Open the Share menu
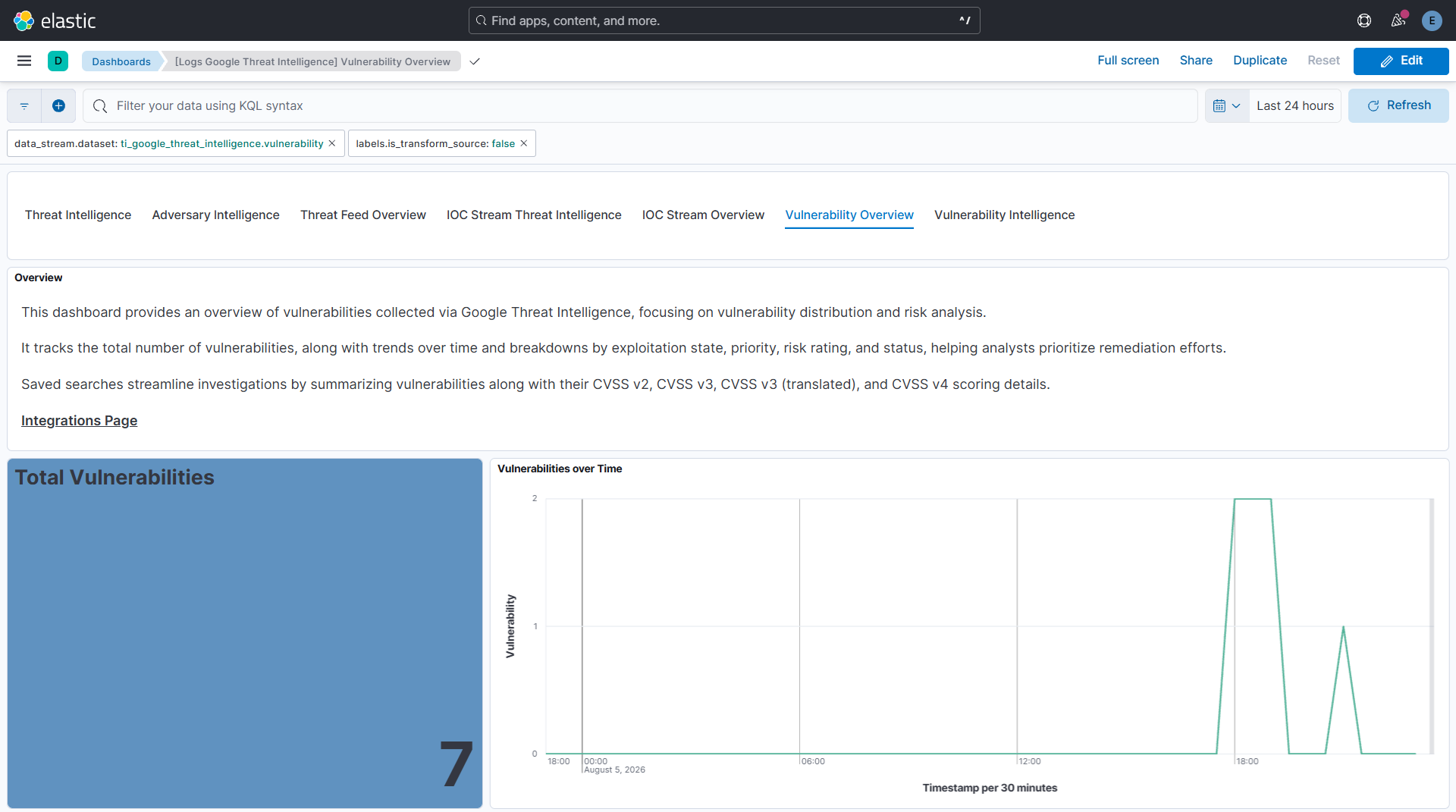Image resolution: width=1456 pixels, height=812 pixels. 1196,61
